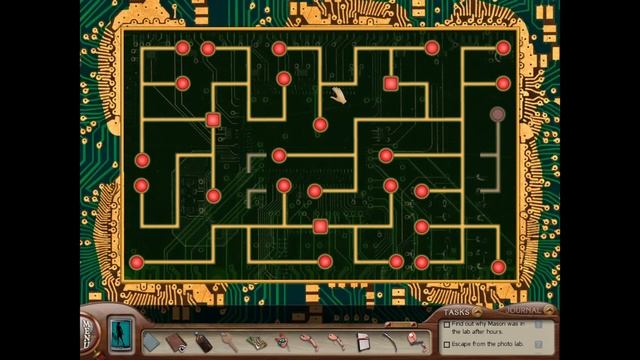Pick the dark luggage tag inventory item

coord(203,342)
